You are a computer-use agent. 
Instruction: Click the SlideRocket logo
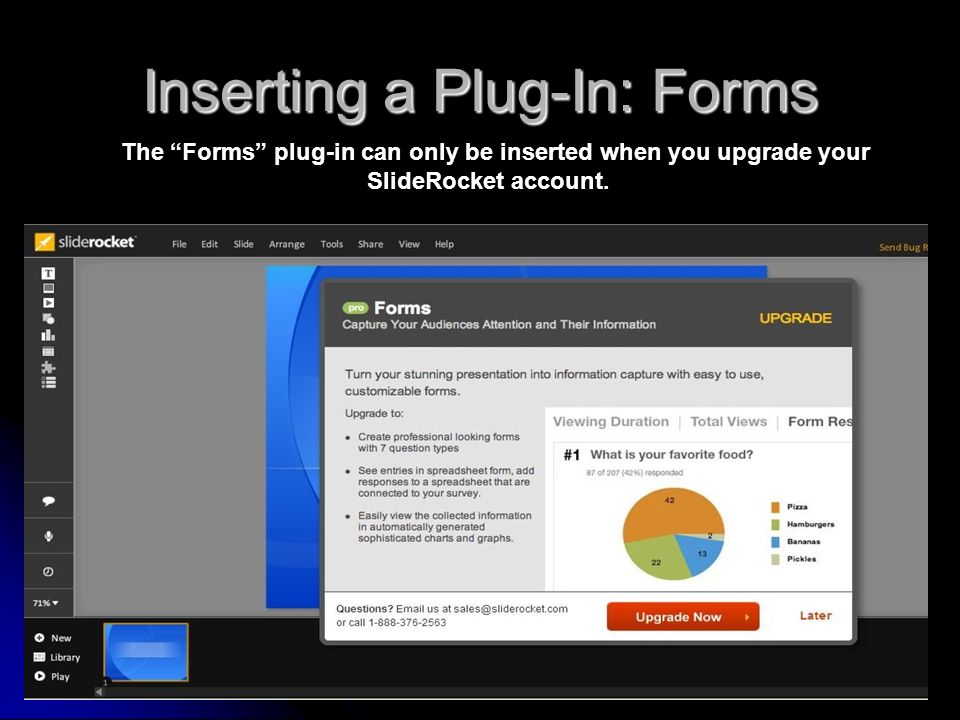(x=84, y=242)
